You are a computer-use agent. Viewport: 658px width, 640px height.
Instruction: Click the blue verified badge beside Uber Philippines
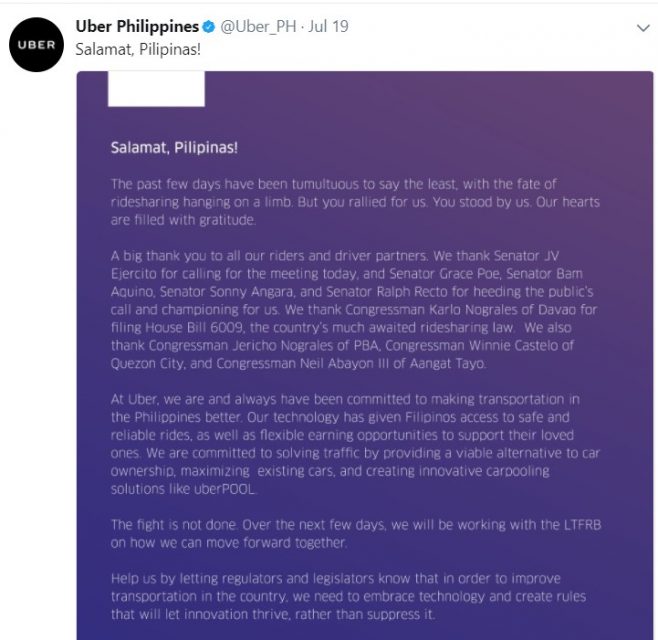(209, 27)
